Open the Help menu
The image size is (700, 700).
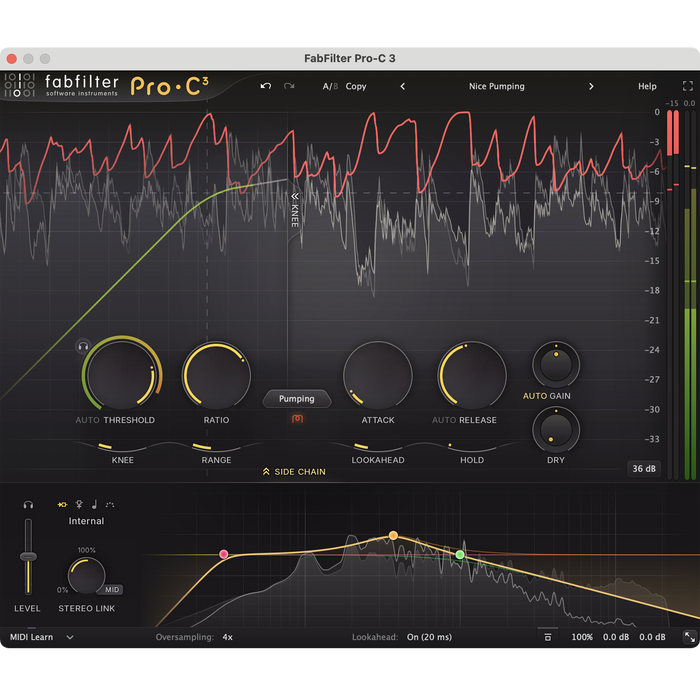click(x=647, y=86)
